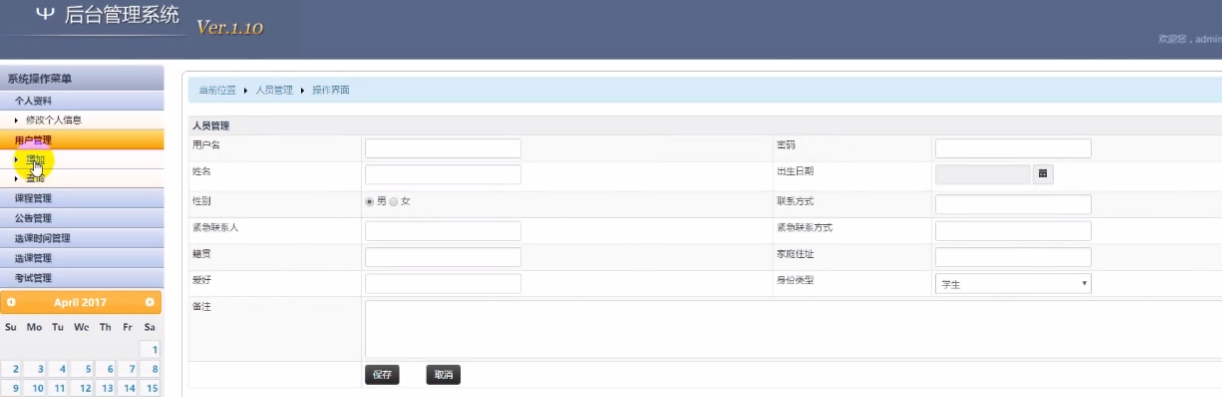
Task: Select day 11 in the April calendar
Action: click(x=59, y=388)
